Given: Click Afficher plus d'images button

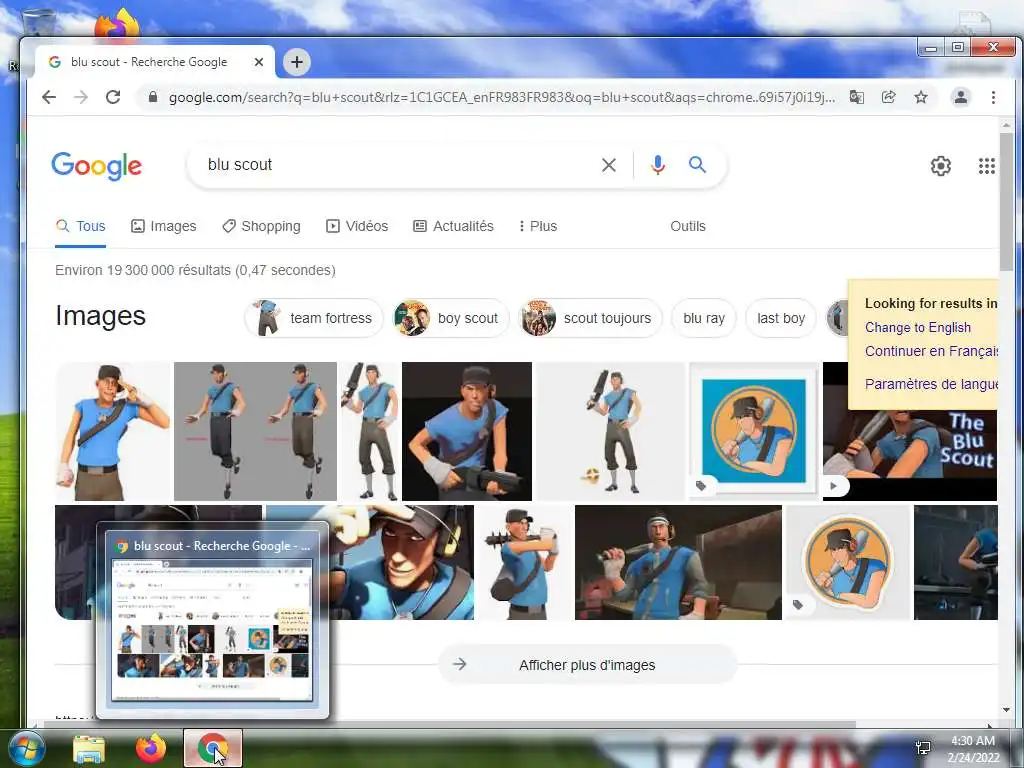Looking at the screenshot, I should (x=587, y=665).
